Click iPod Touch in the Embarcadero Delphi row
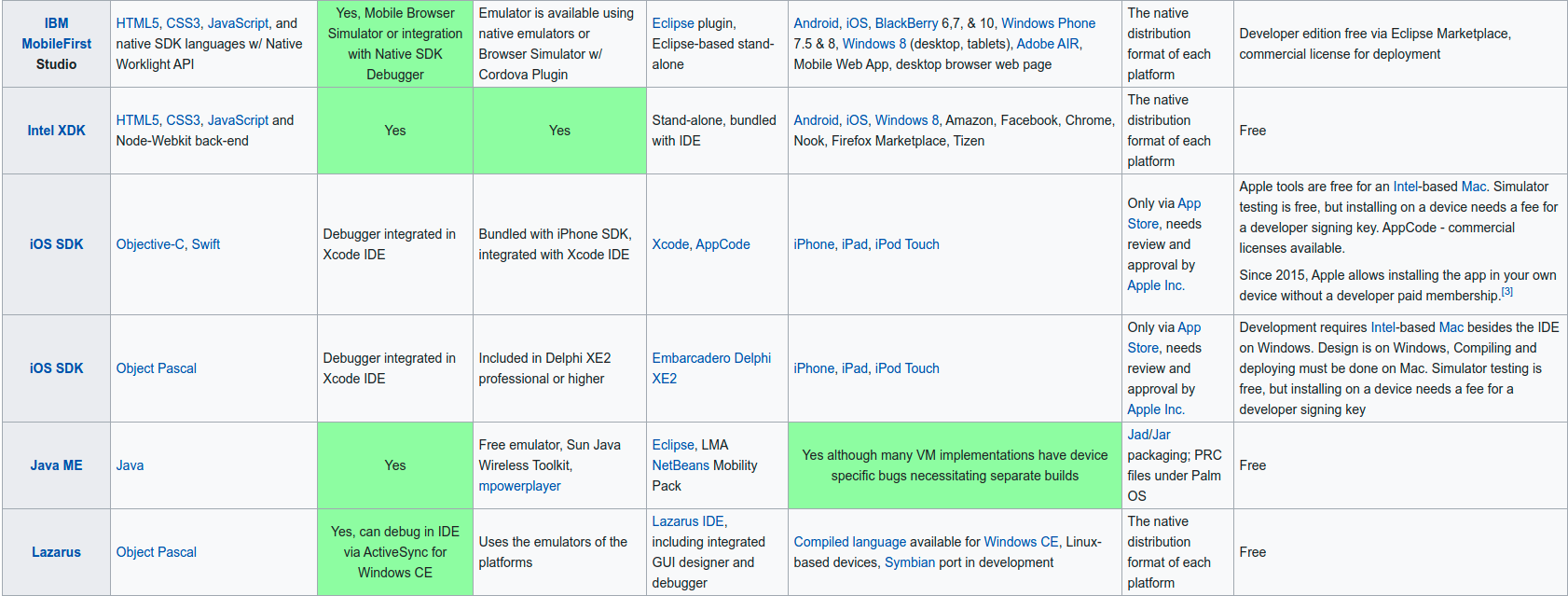The height and width of the screenshot is (596, 1568). tap(907, 368)
